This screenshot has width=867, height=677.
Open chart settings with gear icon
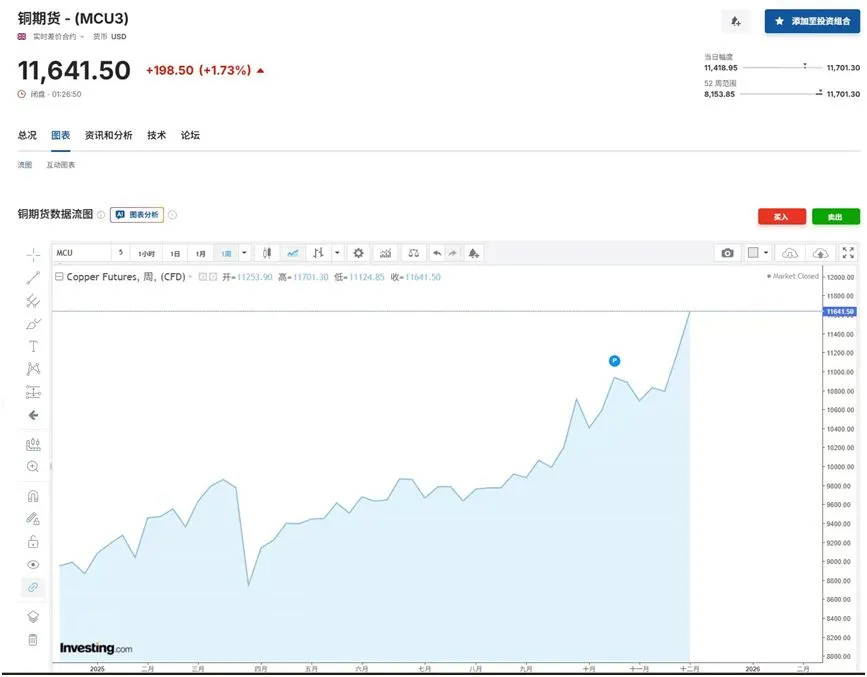[358, 253]
